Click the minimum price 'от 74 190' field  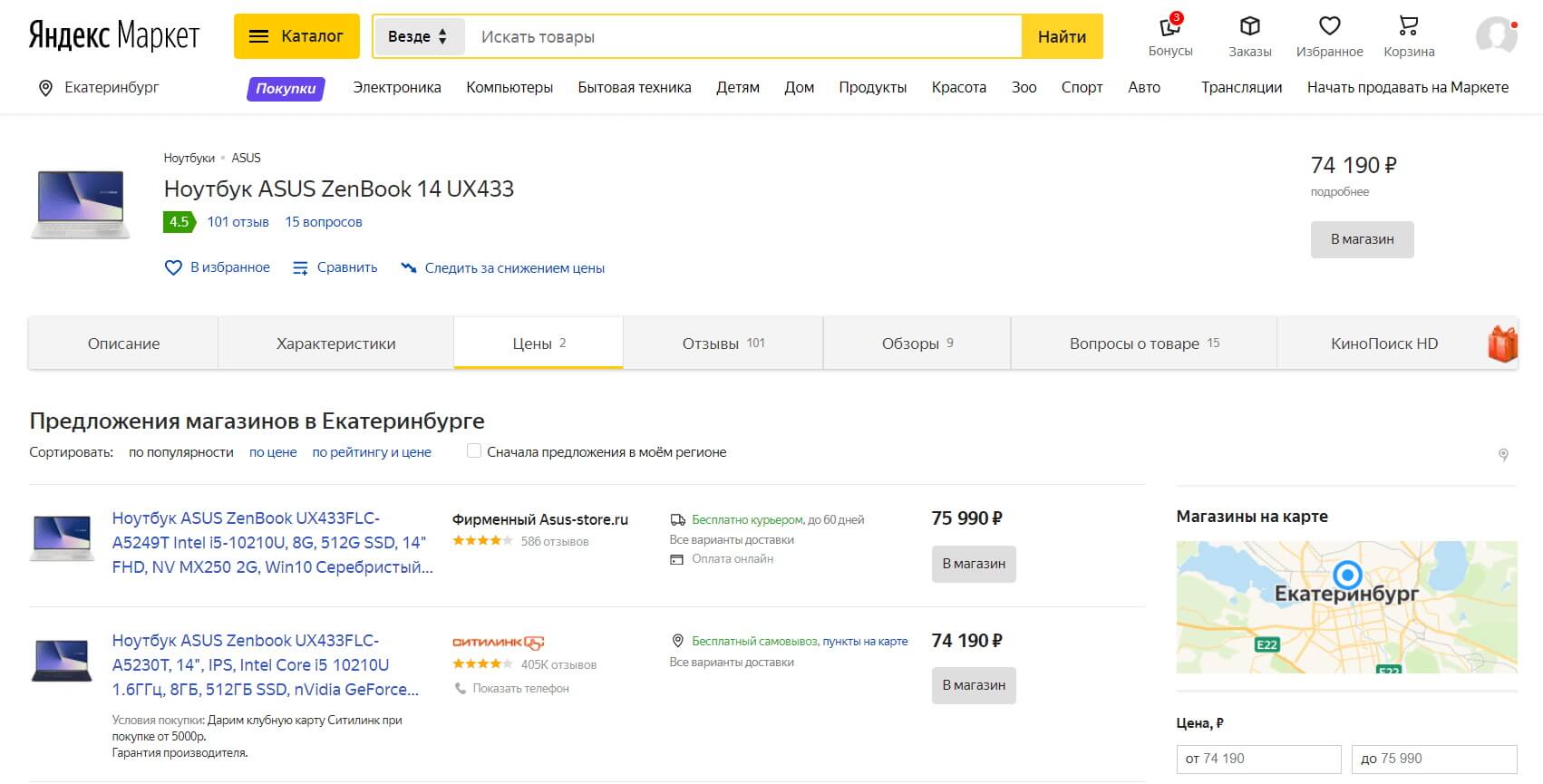[1257, 759]
